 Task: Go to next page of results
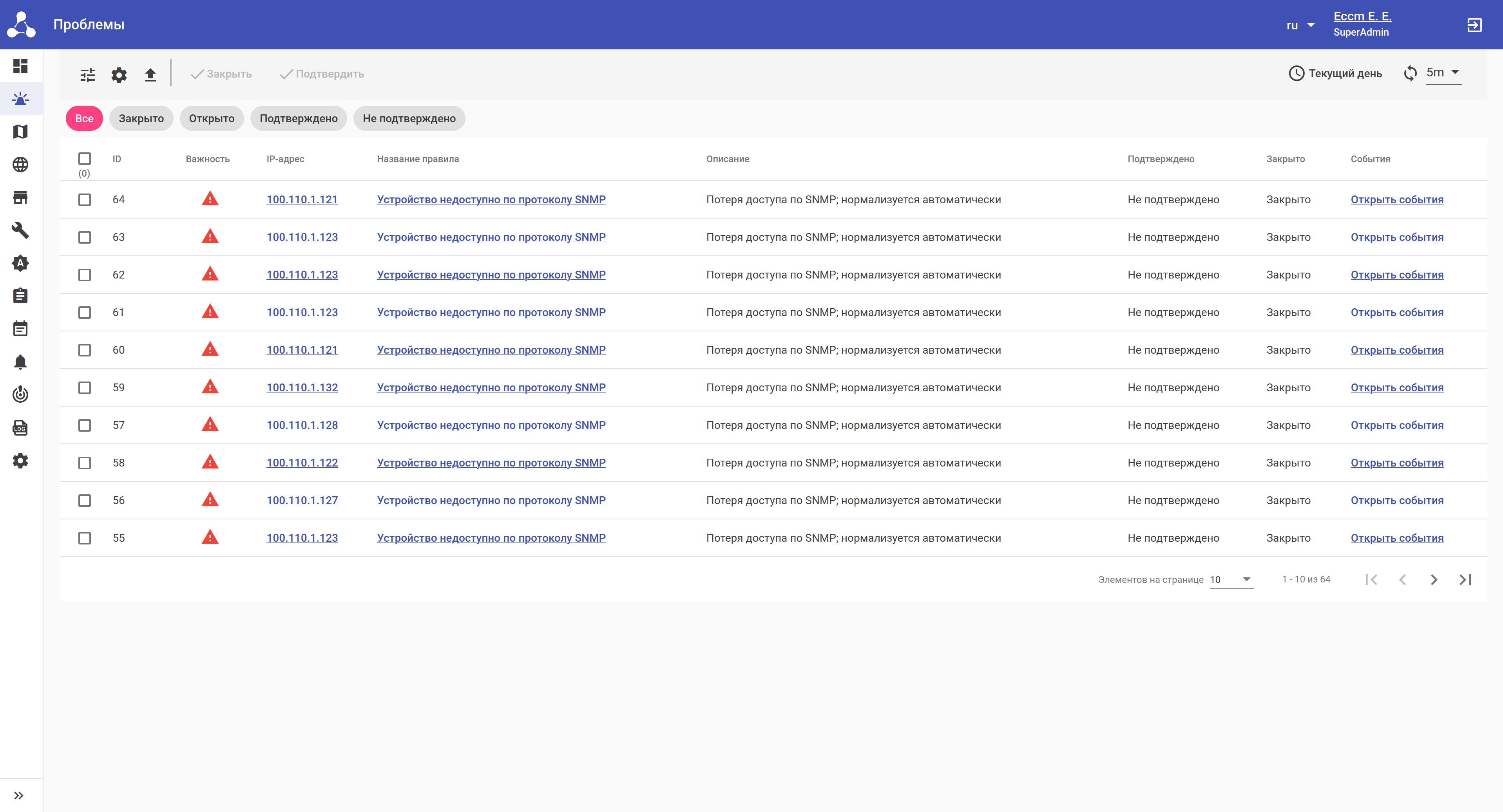(1434, 579)
